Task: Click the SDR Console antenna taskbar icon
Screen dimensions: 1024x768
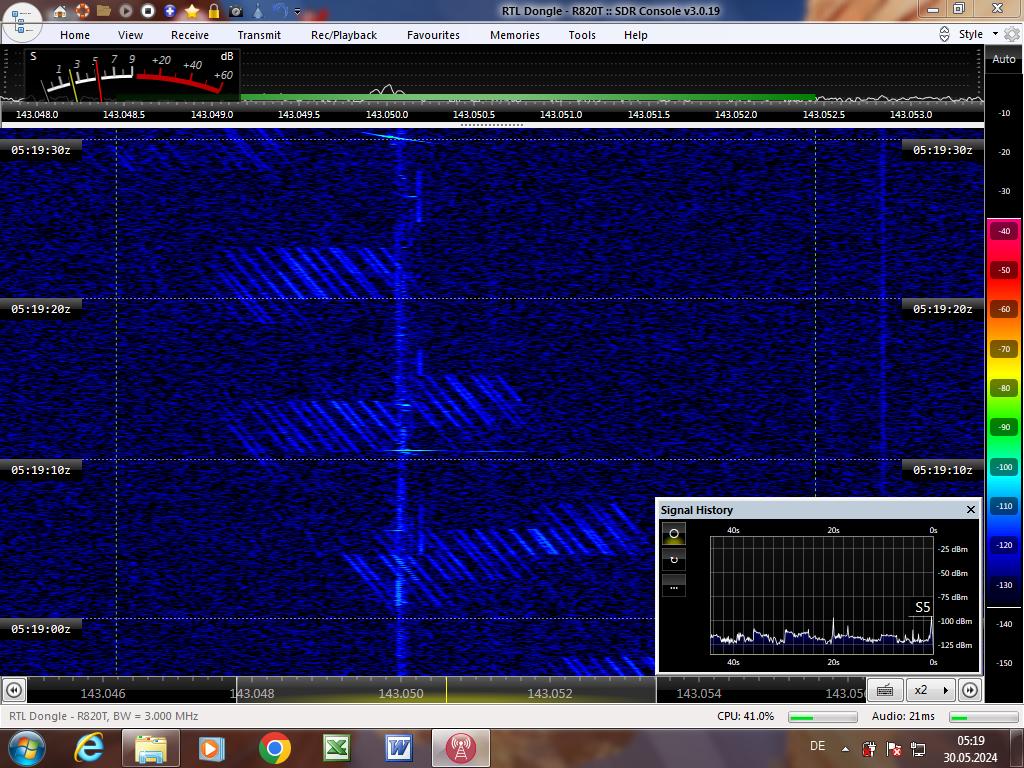Action: (460, 748)
